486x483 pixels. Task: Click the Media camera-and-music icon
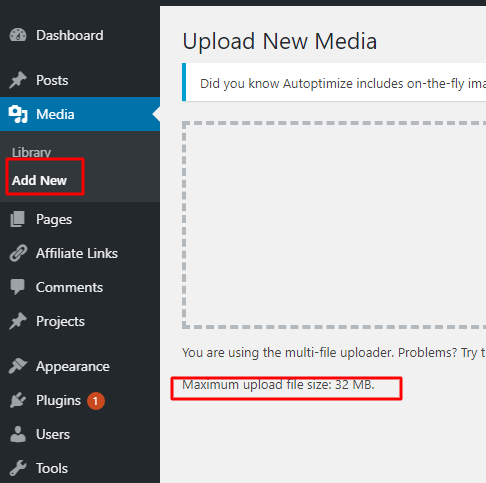[18, 114]
